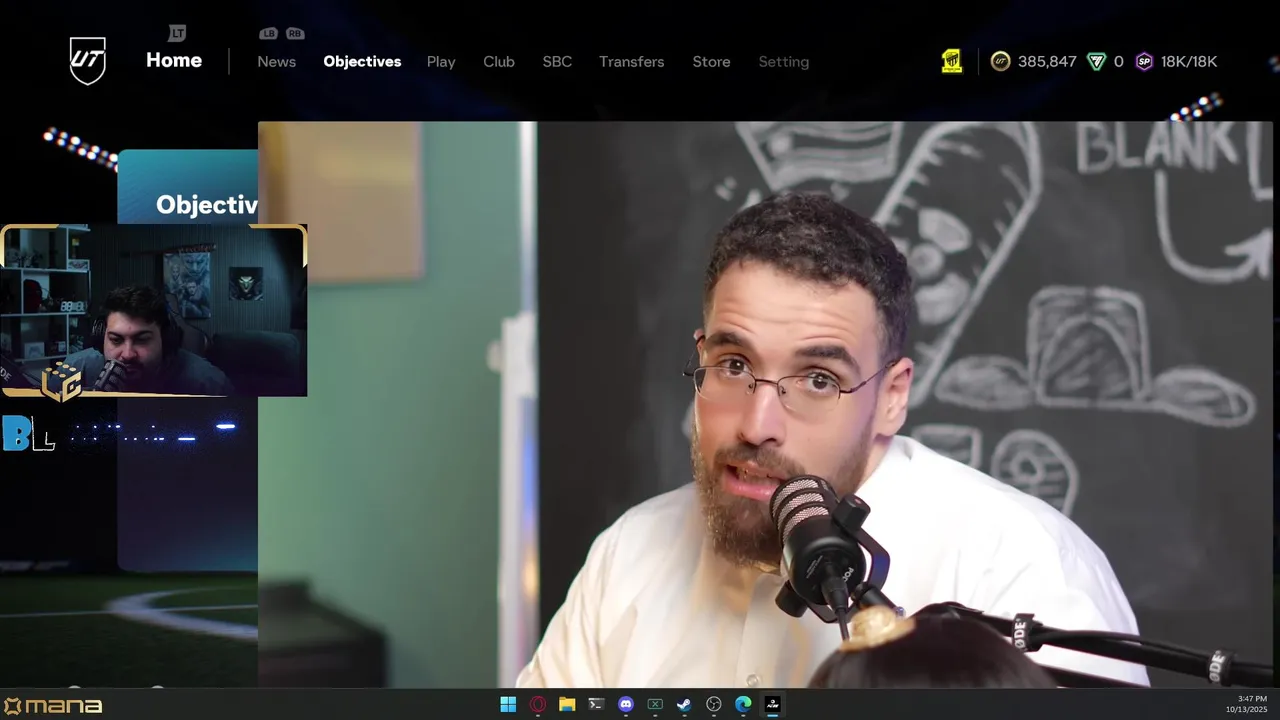Image resolution: width=1280 pixels, height=720 pixels.
Task: Open the SBC tab
Action: coord(557,62)
